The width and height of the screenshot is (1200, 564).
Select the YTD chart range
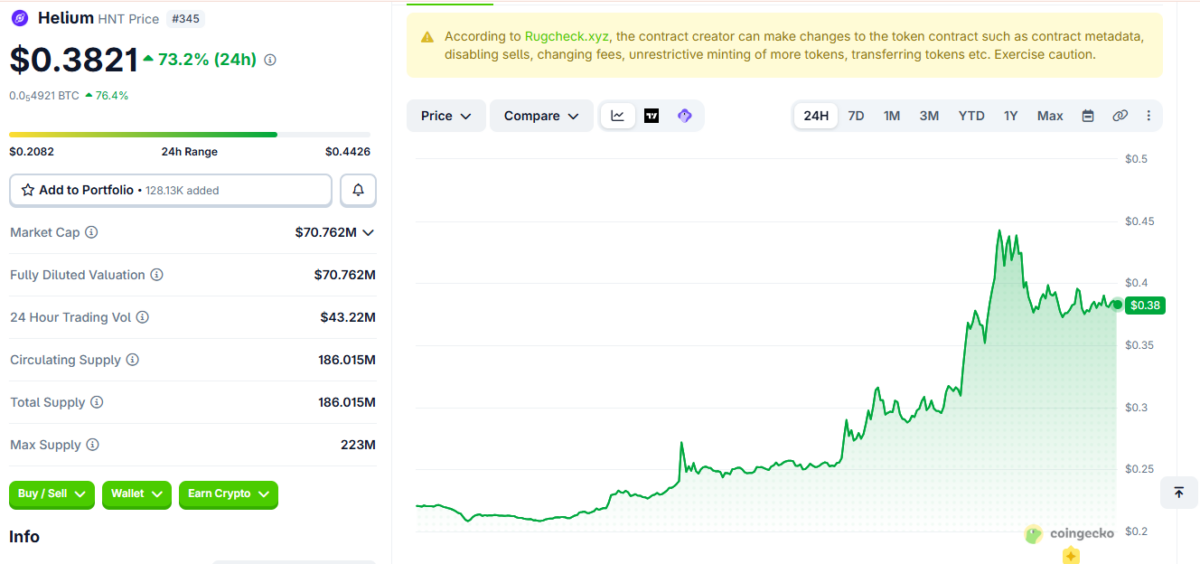coord(971,116)
